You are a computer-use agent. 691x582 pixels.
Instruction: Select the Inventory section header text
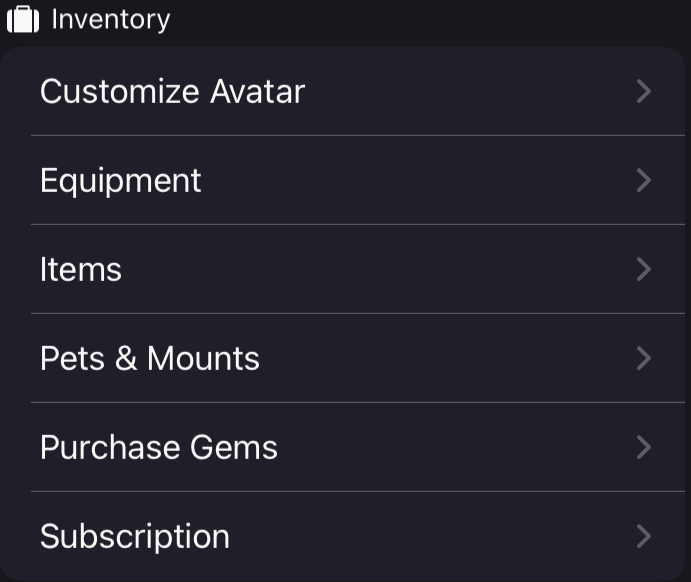(x=111, y=20)
